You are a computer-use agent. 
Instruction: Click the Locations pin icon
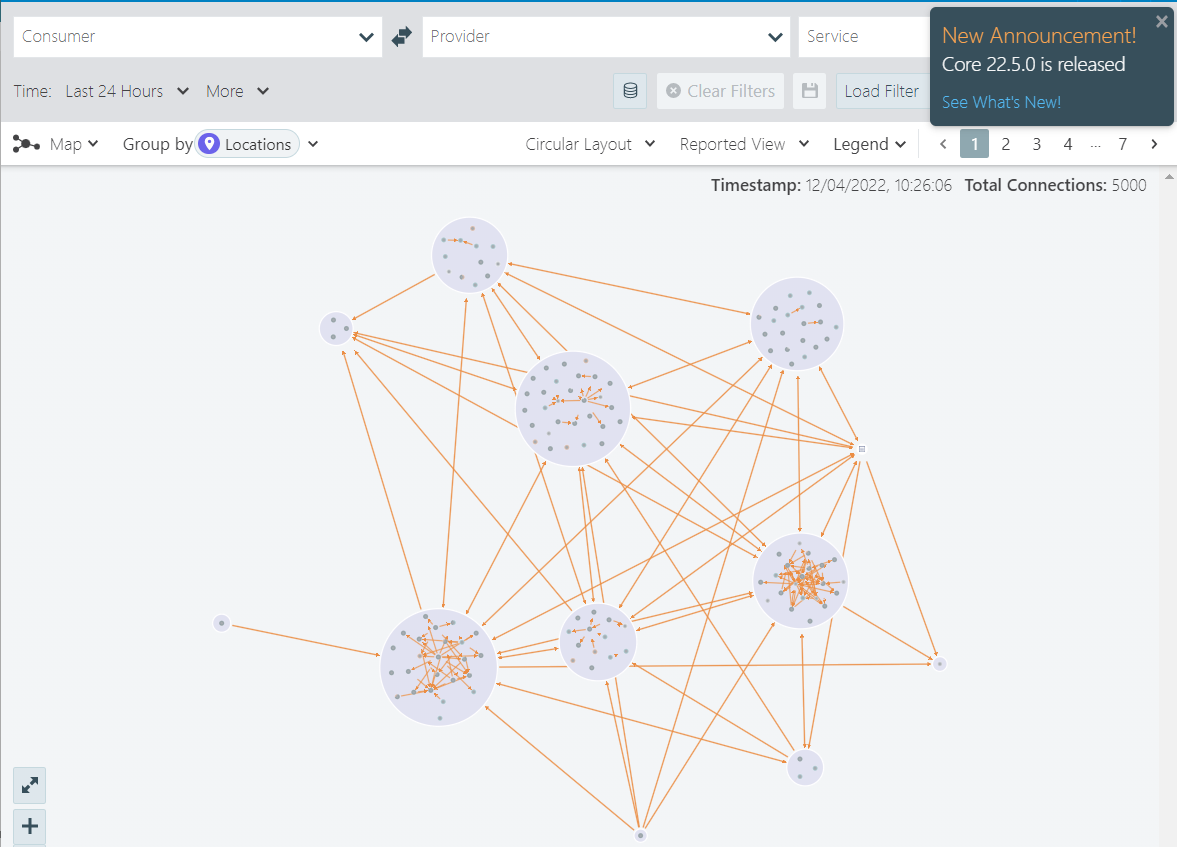coord(209,144)
